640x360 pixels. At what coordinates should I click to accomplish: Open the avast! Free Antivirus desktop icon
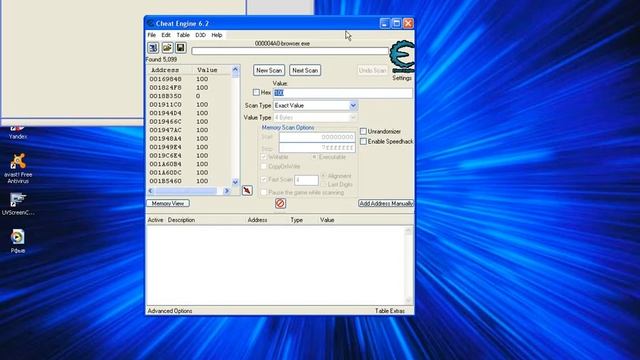coord(18,169)
